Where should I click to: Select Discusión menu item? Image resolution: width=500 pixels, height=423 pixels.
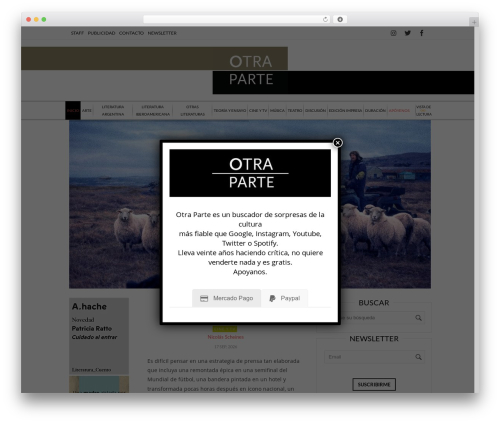tap(315, 110)
